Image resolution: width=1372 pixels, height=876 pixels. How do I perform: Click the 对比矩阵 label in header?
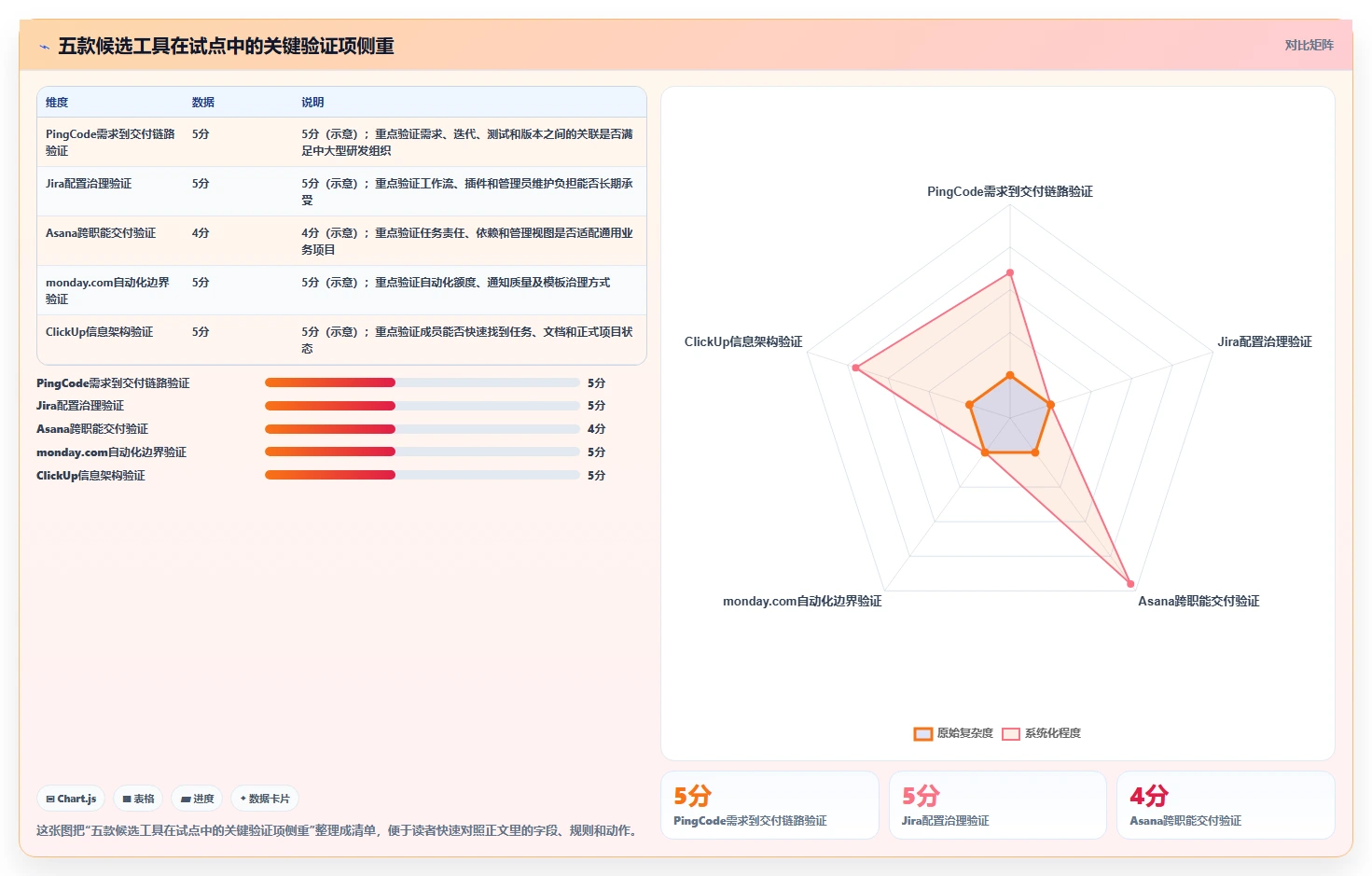pos(1309,45)
